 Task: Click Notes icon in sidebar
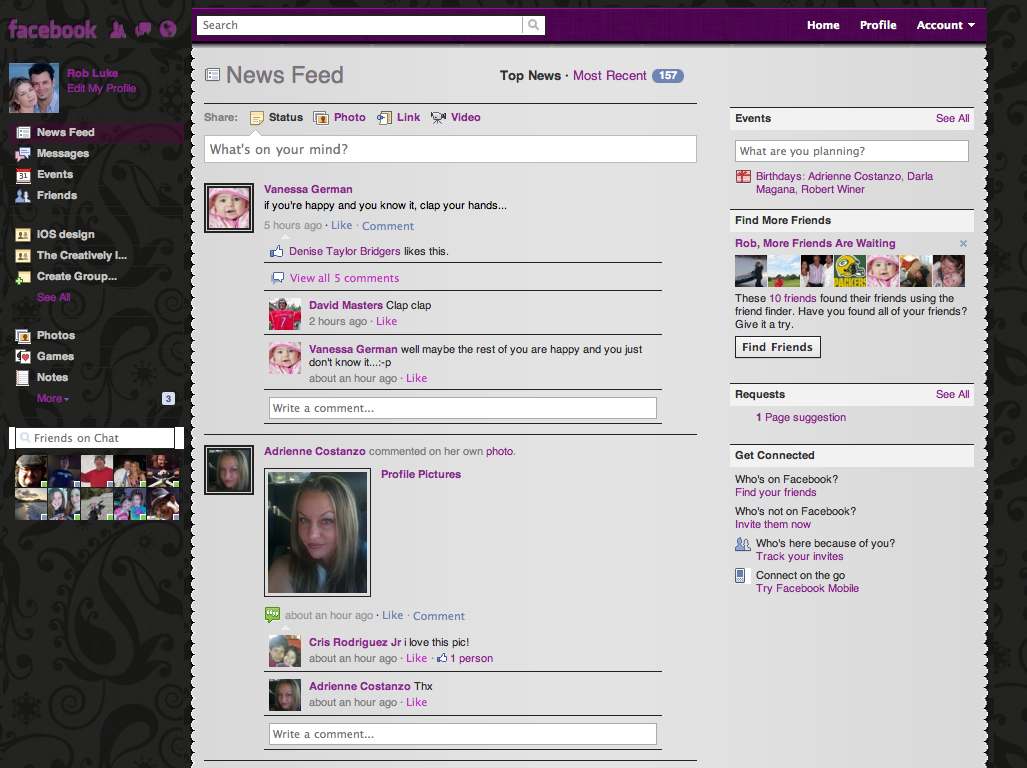click(23, 378)
